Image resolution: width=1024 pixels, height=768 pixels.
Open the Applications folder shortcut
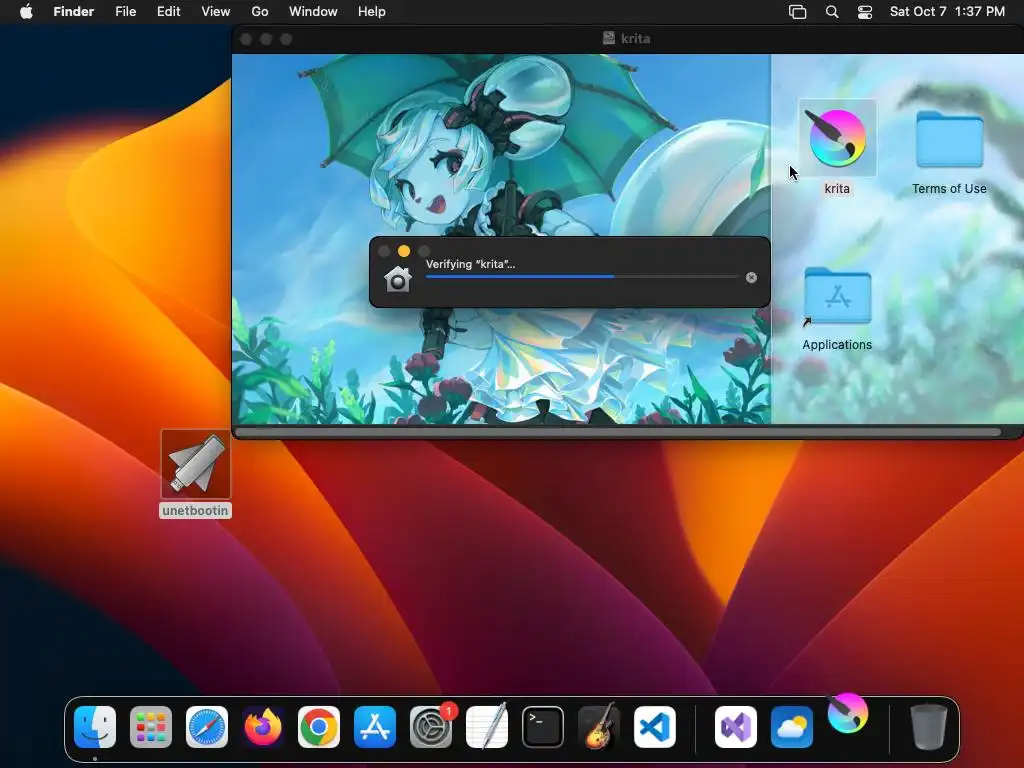pos(837,296)
